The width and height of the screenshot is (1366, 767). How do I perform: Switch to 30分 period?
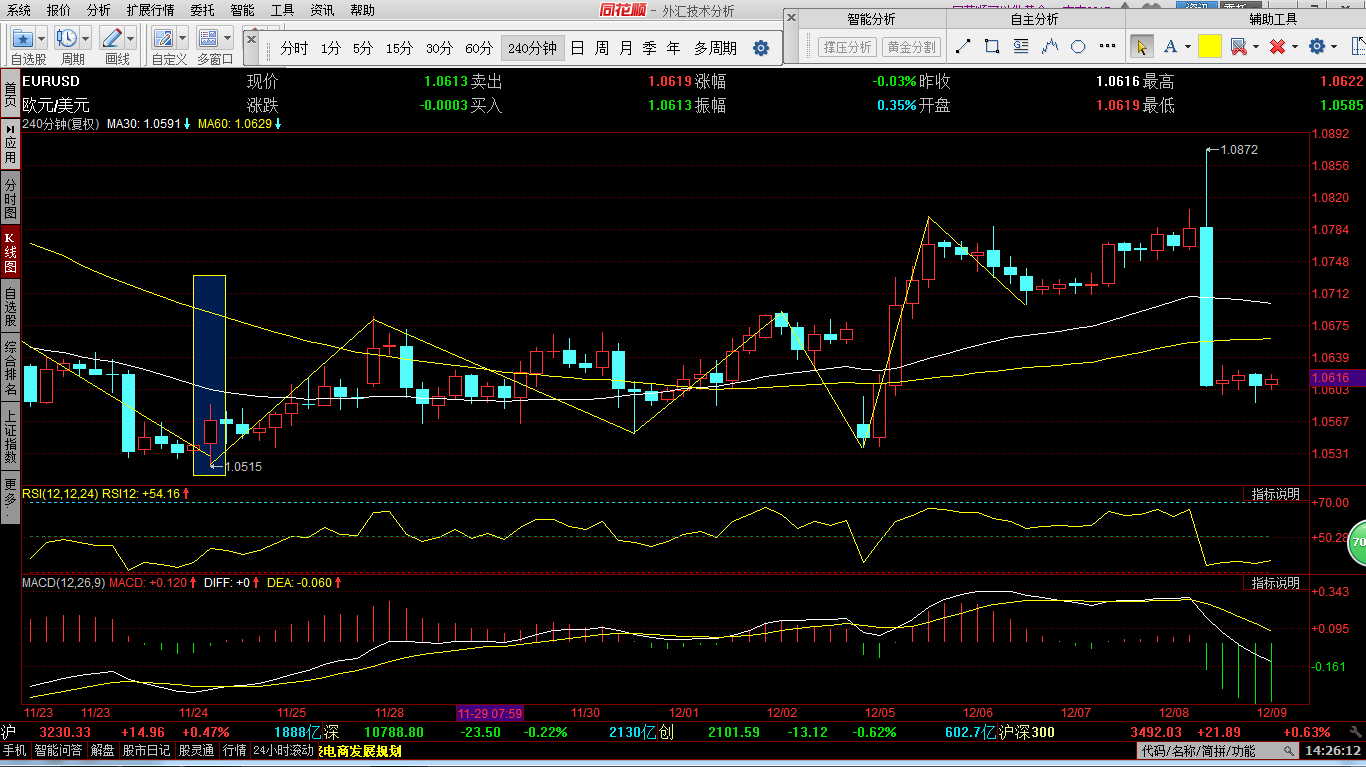point(439,48)
